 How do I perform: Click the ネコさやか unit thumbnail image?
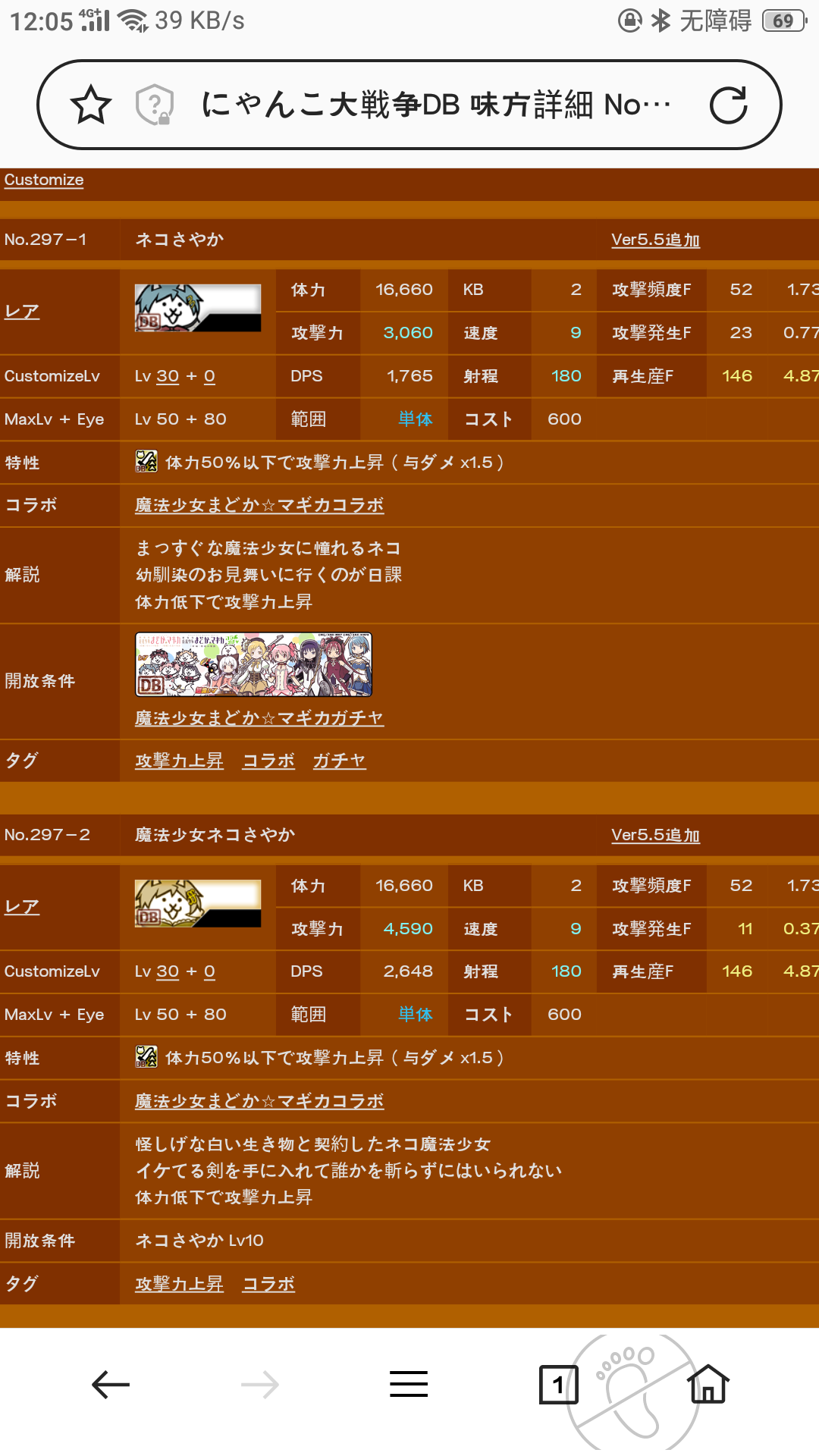tap(198, 308)
